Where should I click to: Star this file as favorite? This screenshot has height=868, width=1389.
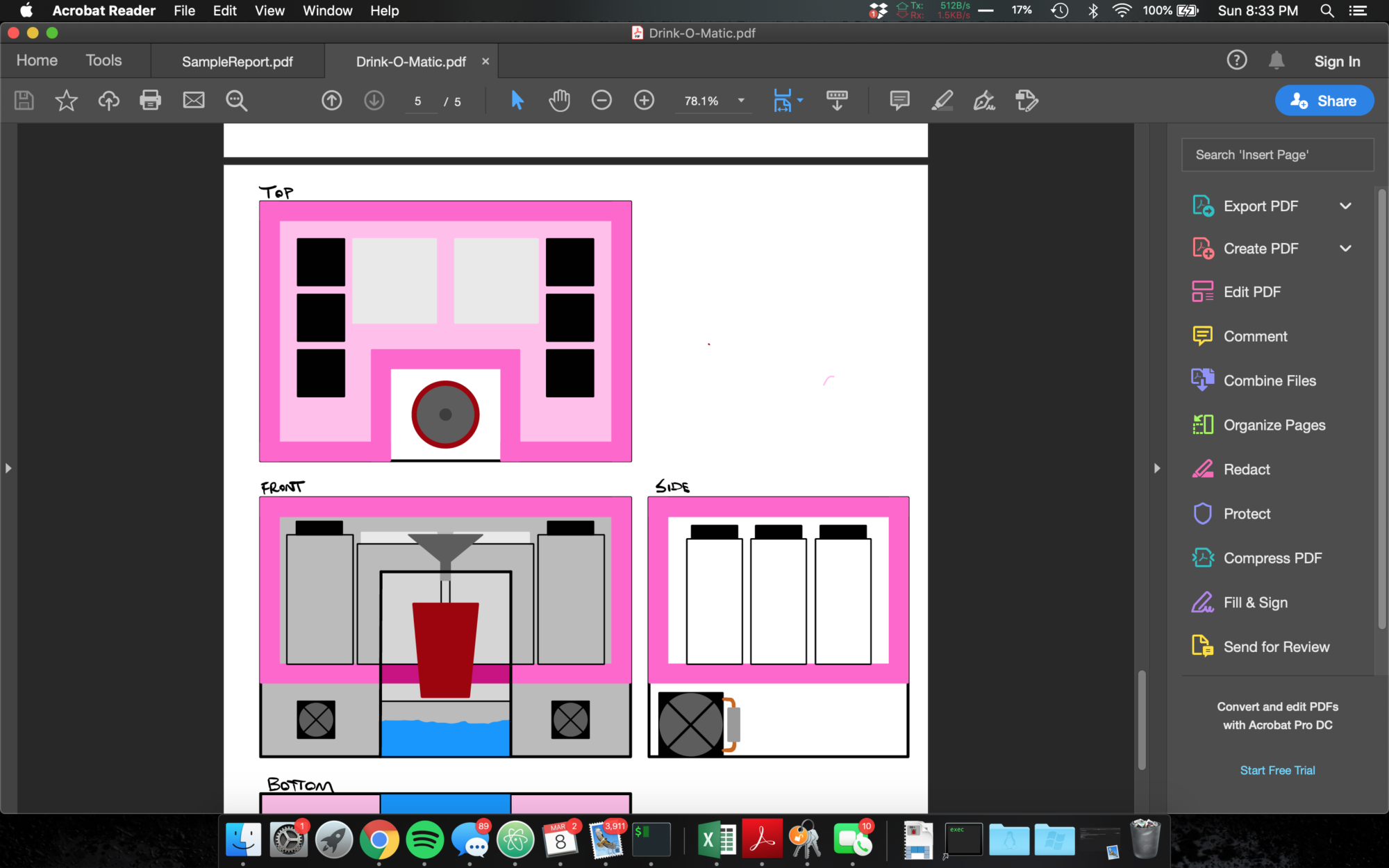coord(66,101)
